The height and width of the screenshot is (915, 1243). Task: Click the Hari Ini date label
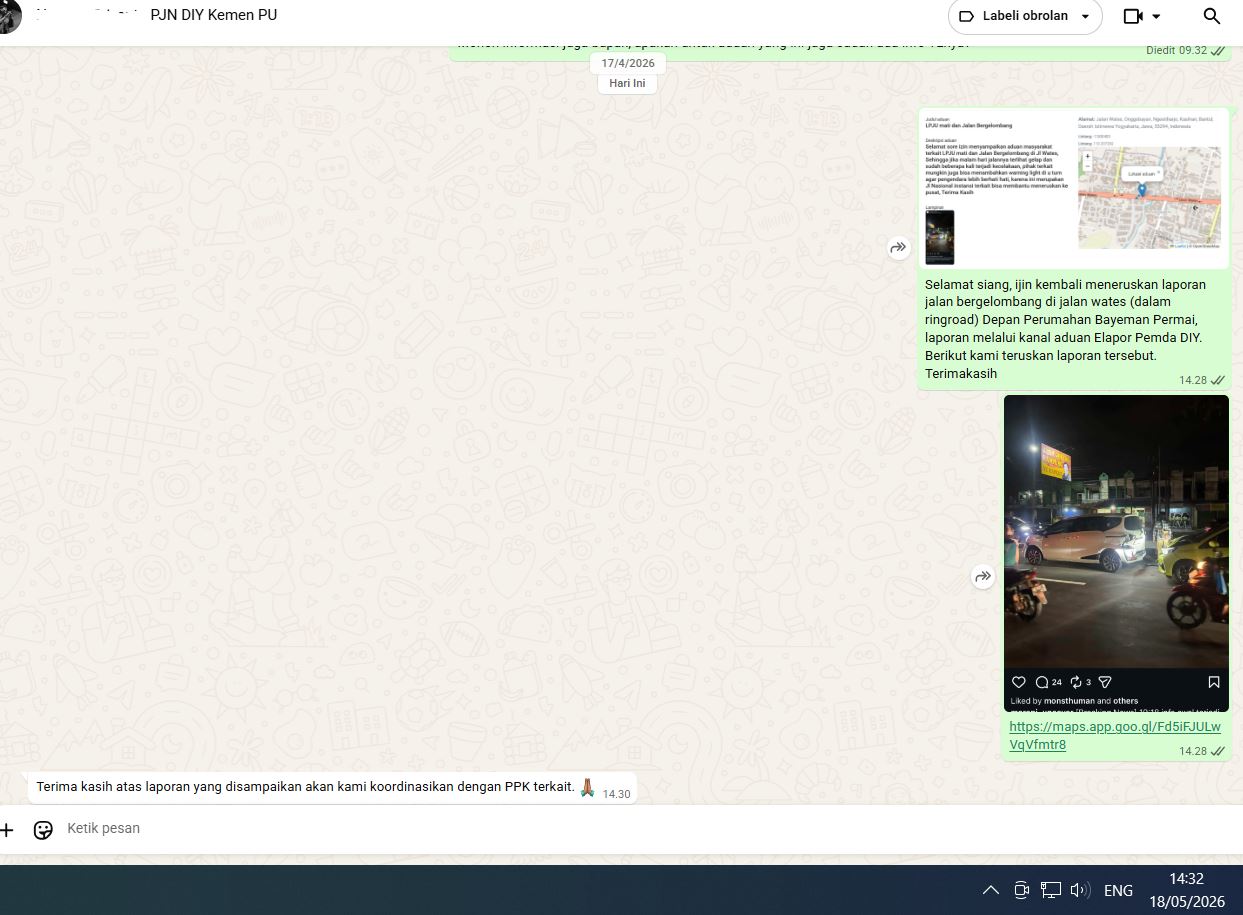[627, 83]
